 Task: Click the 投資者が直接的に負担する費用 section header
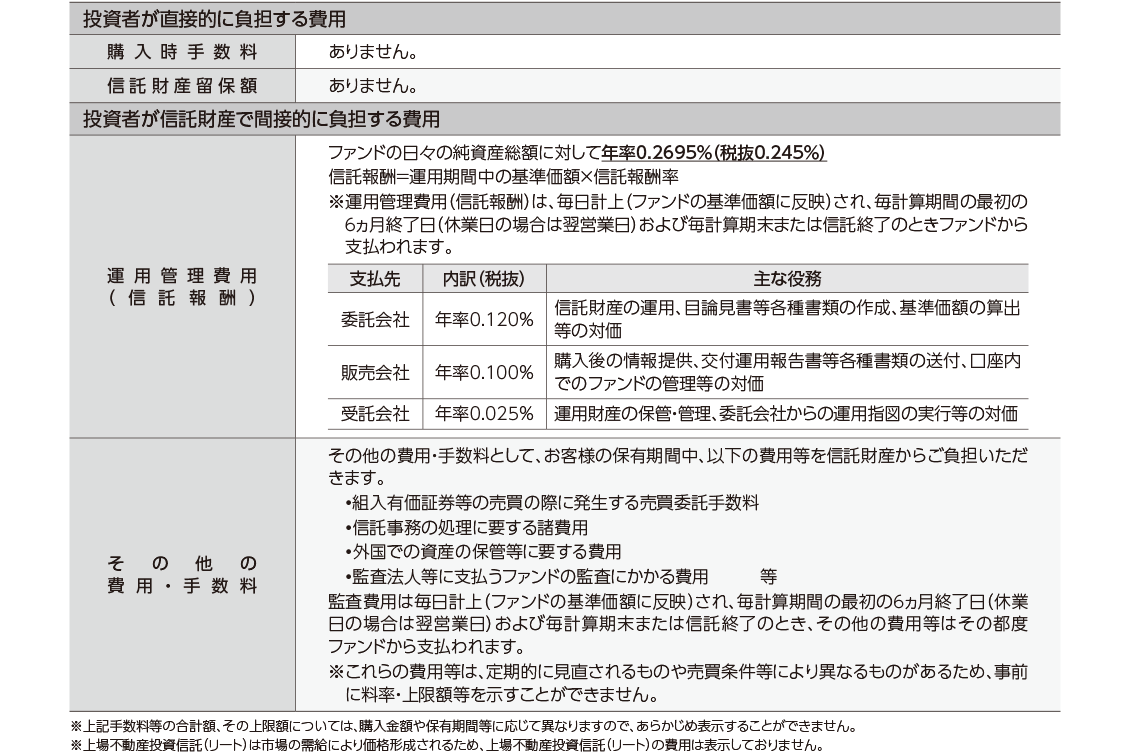pyautogui.click(x=215, y=18)
